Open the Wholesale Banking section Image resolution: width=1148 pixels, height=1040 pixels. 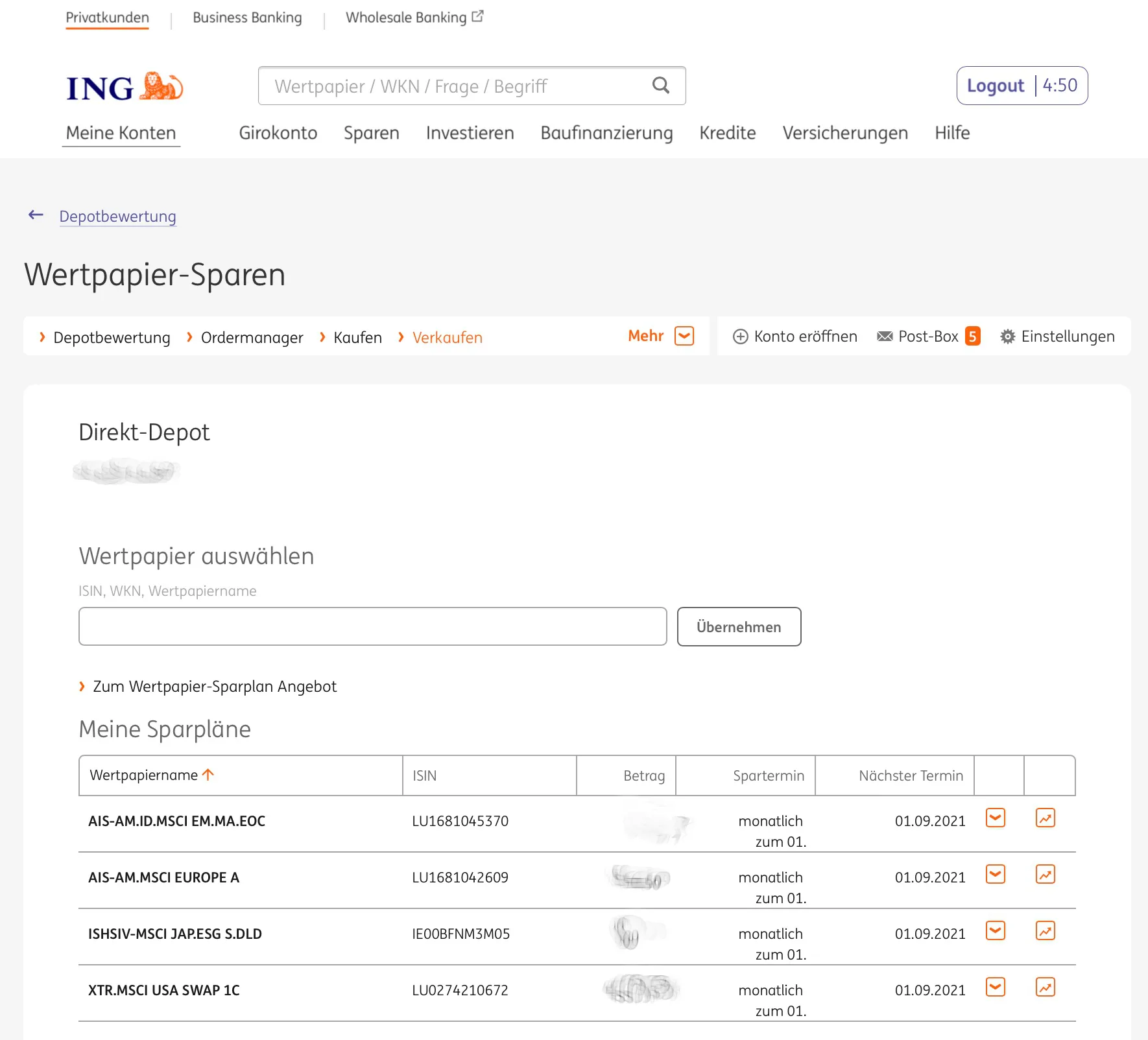[x=406, y=18]
